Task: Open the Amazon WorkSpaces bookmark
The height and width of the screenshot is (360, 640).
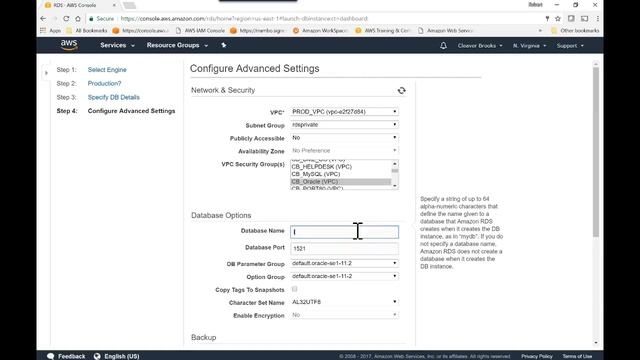Action: pyautogui.click(x=320, y=31)
